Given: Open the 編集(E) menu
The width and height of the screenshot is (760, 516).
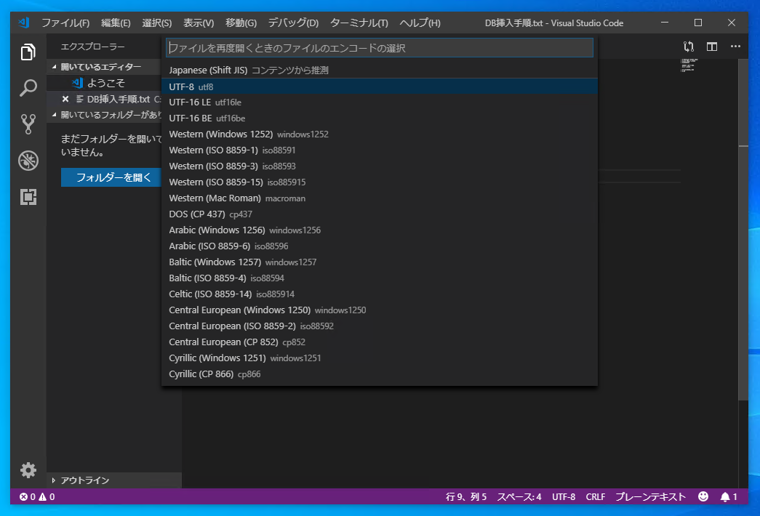Looking at the screenshot, I should (115, 23).
